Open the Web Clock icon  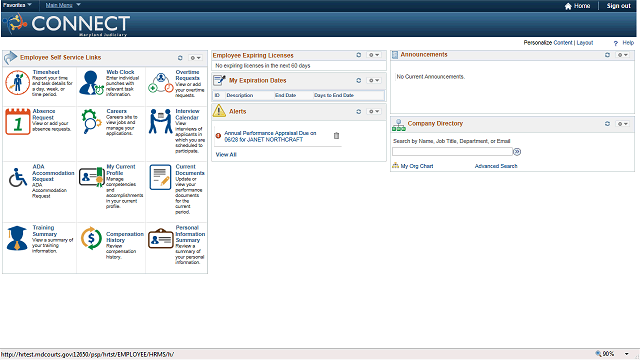pyautogui.click(x=91, y=82)
